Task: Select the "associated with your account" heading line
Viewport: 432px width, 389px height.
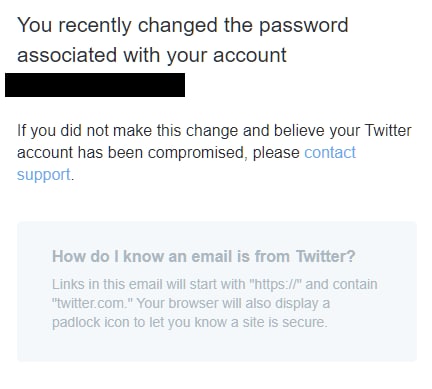Action: 152,56
